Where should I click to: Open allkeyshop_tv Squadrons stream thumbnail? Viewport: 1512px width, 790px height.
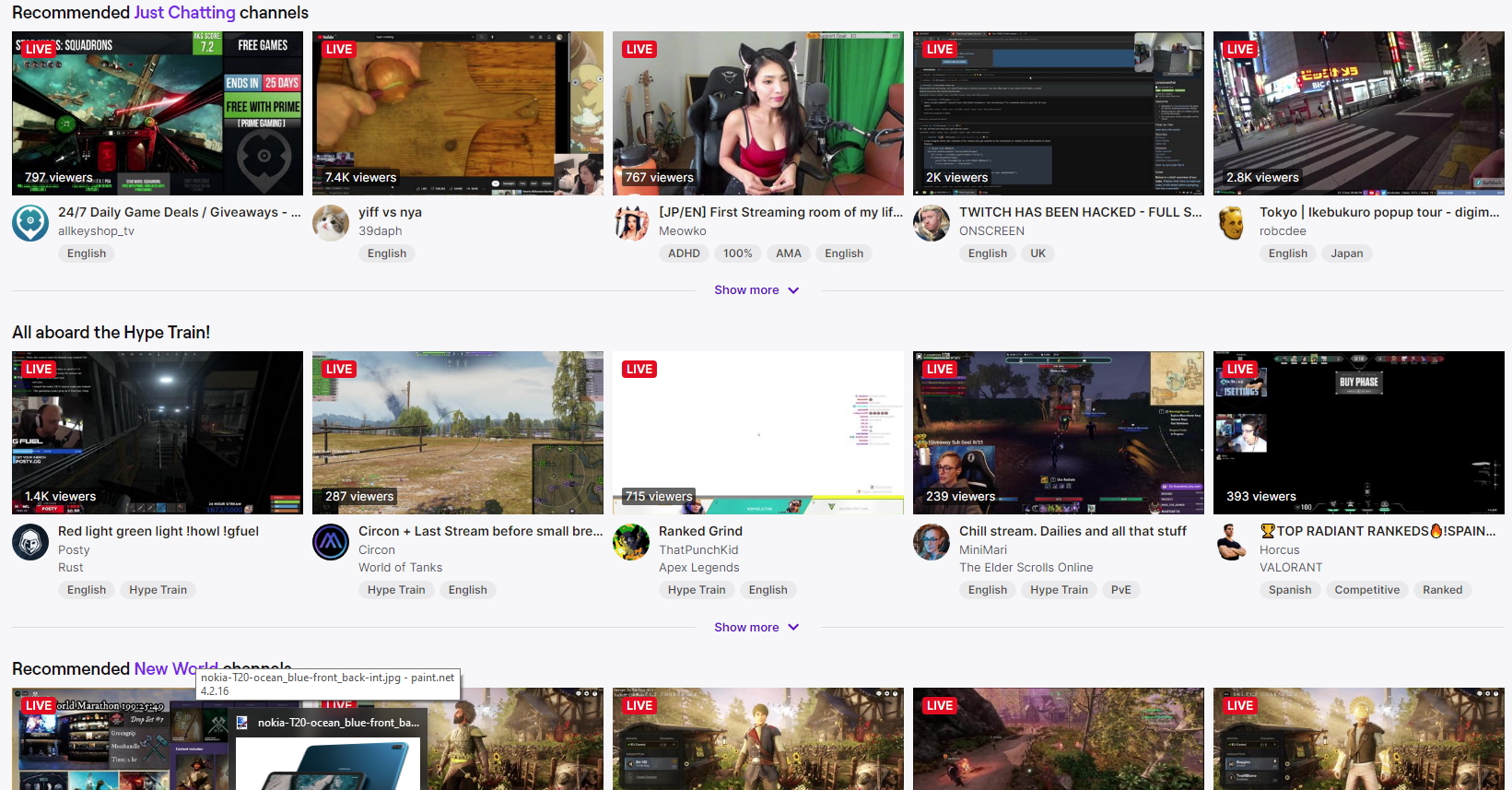(158, 113)
